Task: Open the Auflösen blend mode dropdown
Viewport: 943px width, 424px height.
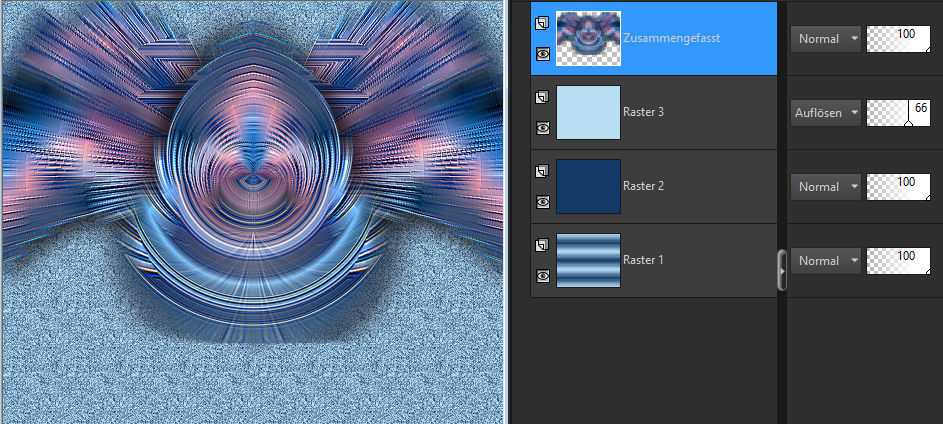Action: (825, 112)
